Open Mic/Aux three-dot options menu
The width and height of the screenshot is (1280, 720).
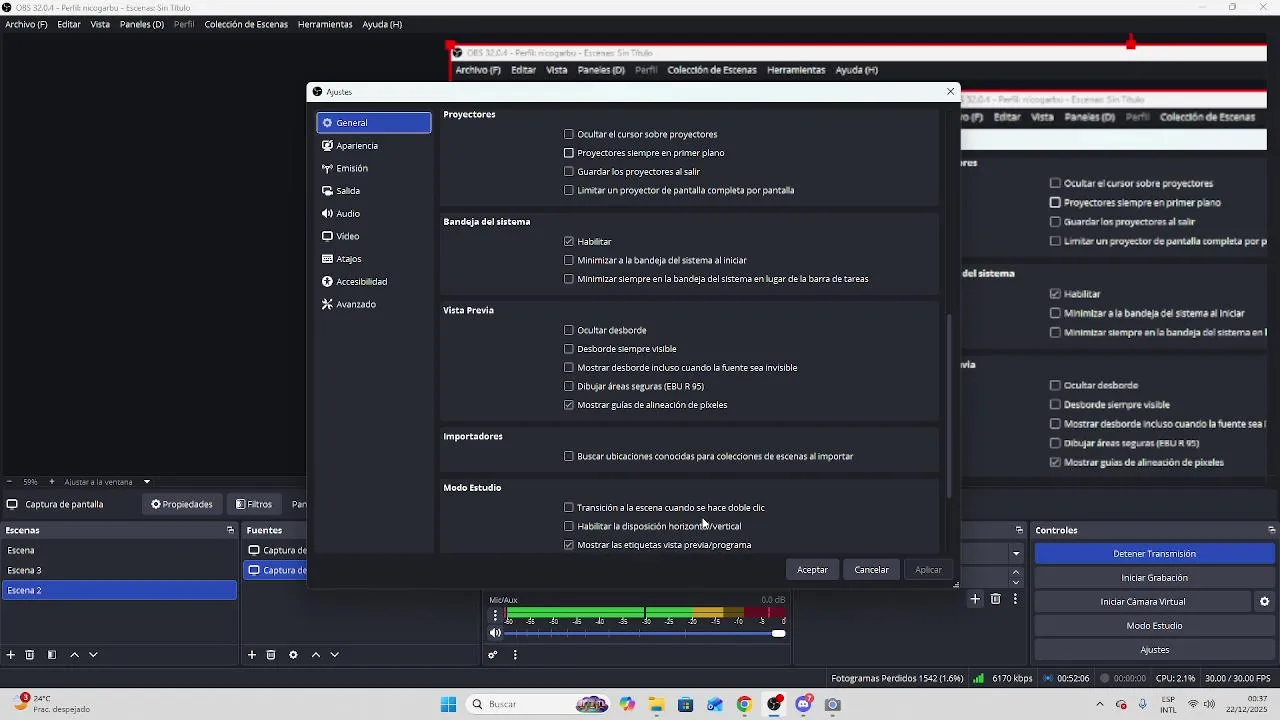tap(495, 615)
